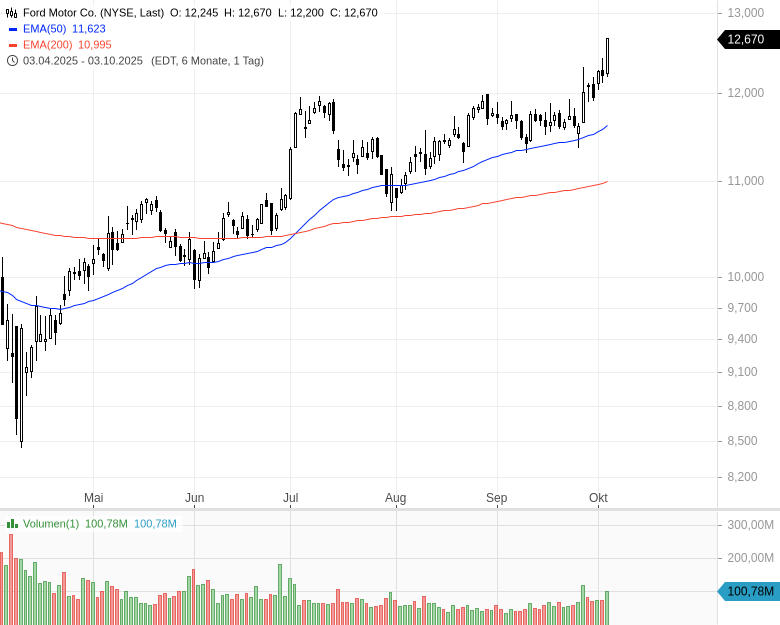Click the Okt label on time axis
Screen dimensions: 780x625
[598, 498]
